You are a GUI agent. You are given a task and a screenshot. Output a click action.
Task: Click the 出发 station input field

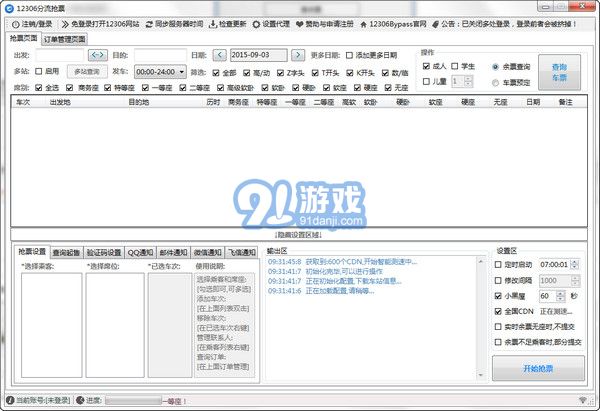(x=59, y=55)
